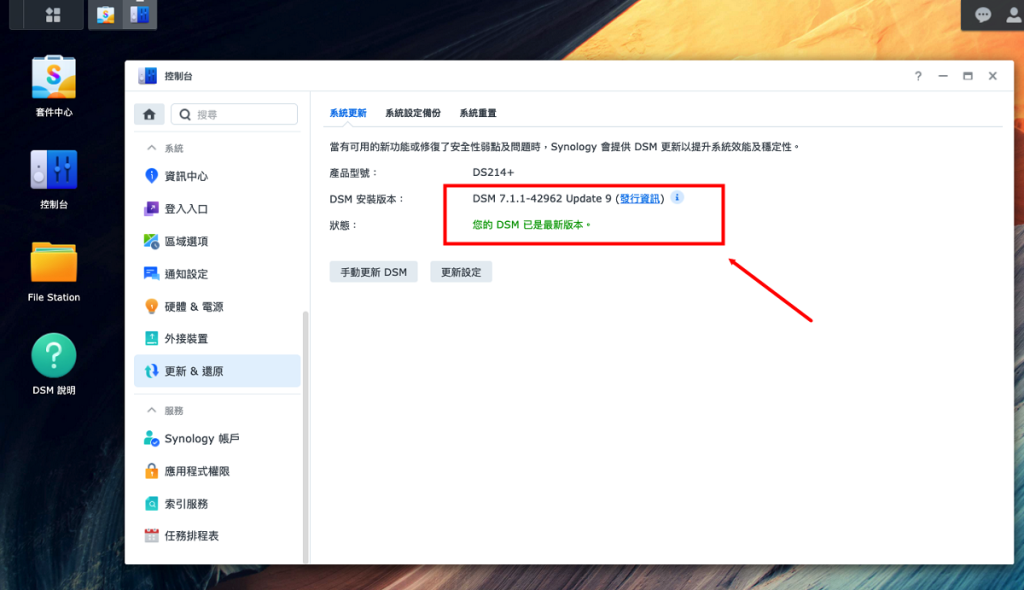Image resolution: width=1024 pixels, height=590 pixels.
Task: Open 任務排程表 in the sidebar
Action: (x=191, y=536)
